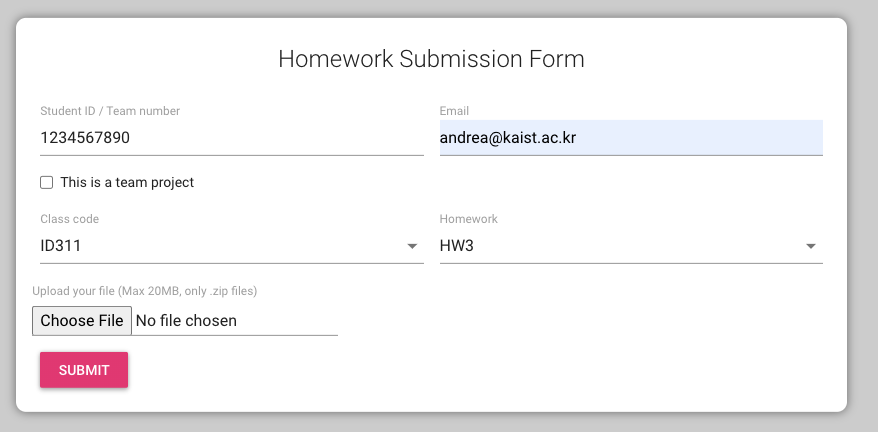878x432 pixels.
Task: Click the "Student ID / Team number" label
Action: [x=110, y=111]
